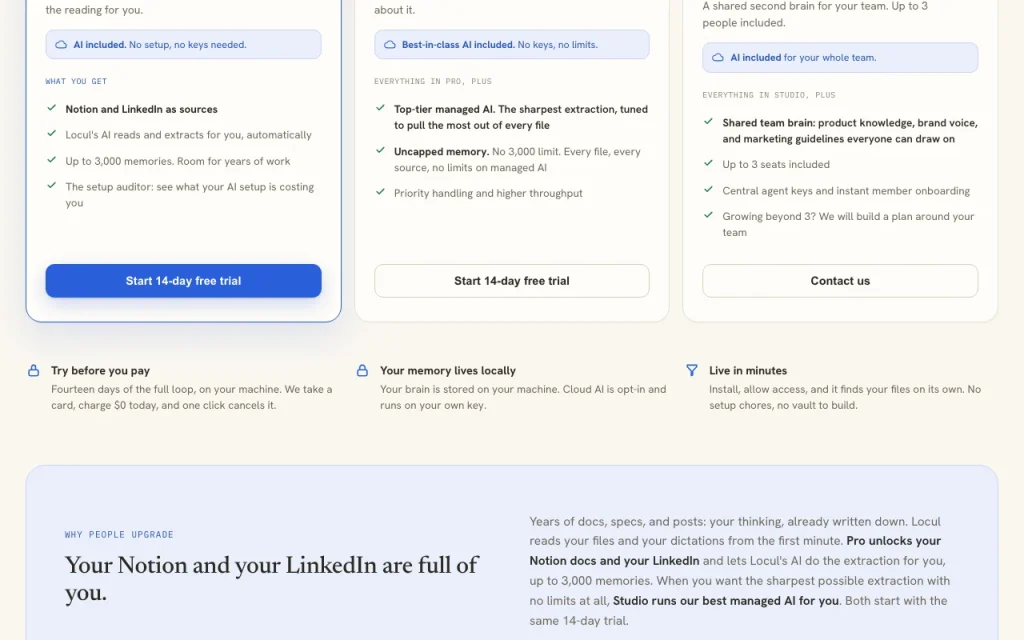This screenshot has height=640, width=1024.
Task: Click the Contact us button
Action: coord(840,281)
